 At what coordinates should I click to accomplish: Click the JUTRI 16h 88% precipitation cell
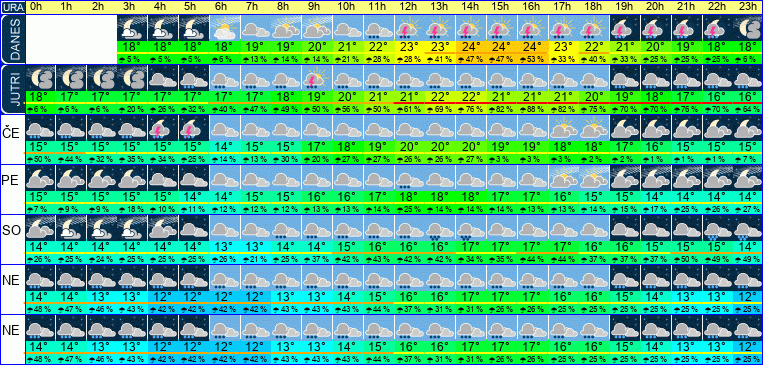click(x=533, y=109)
